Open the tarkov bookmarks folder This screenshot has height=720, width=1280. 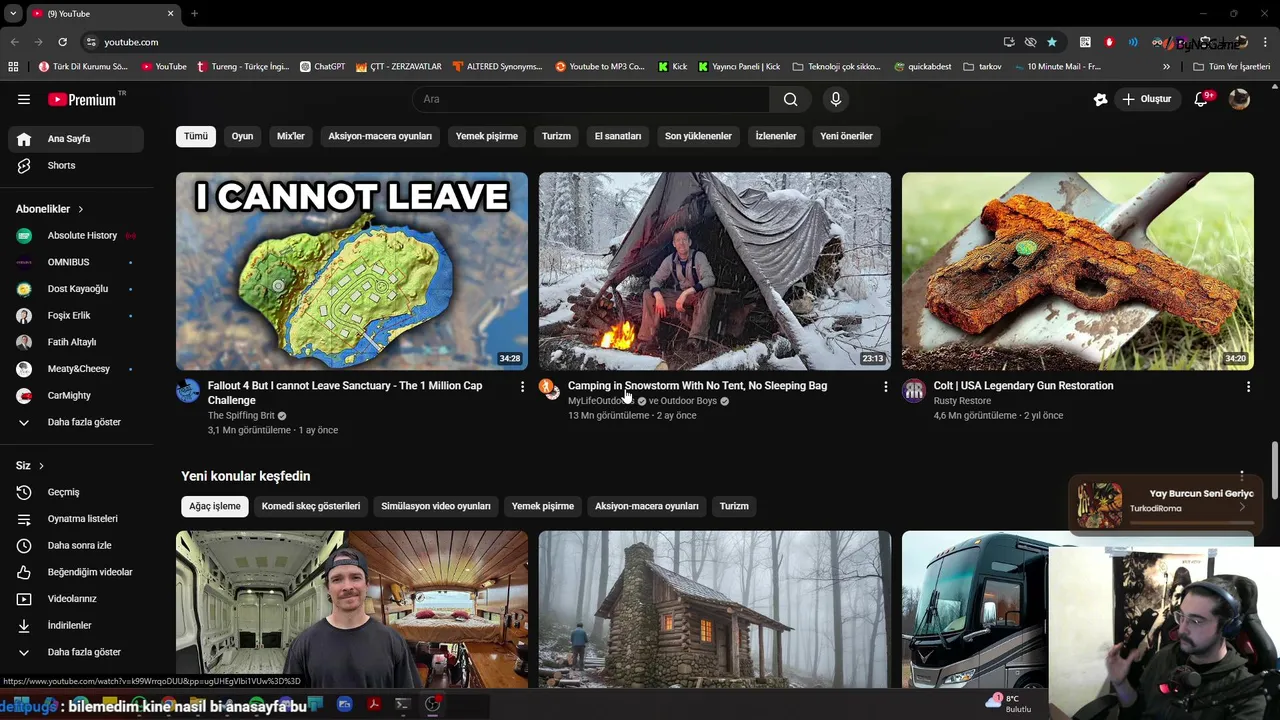pos(982,67)
